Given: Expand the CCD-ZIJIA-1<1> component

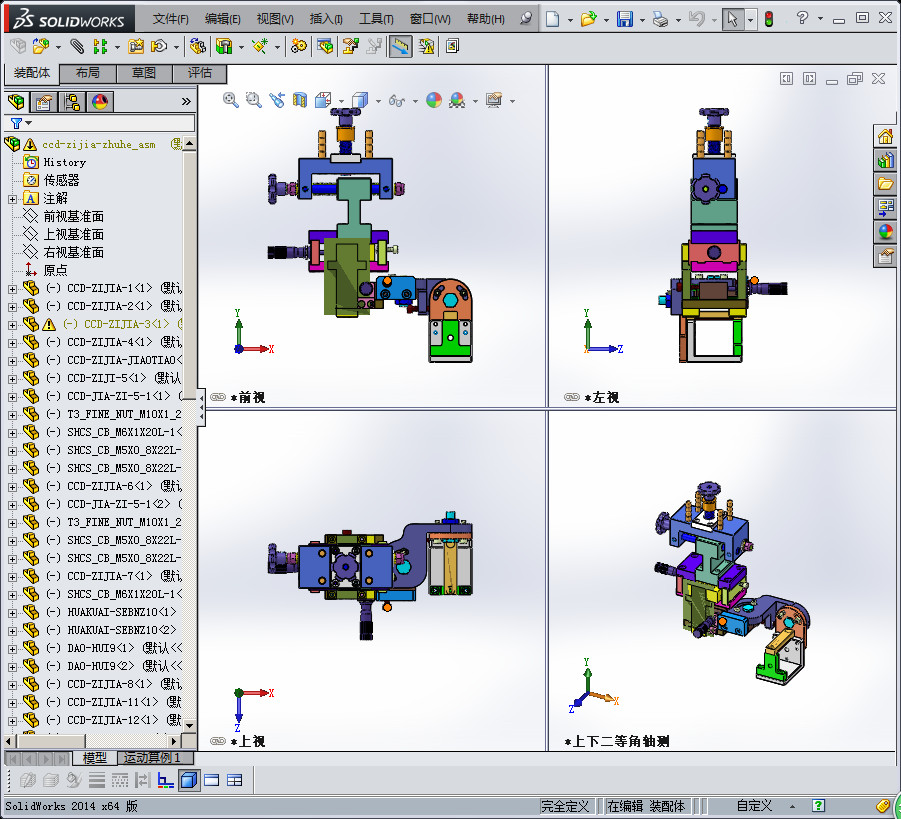Looking at the screenshot, I should (12, 289).
